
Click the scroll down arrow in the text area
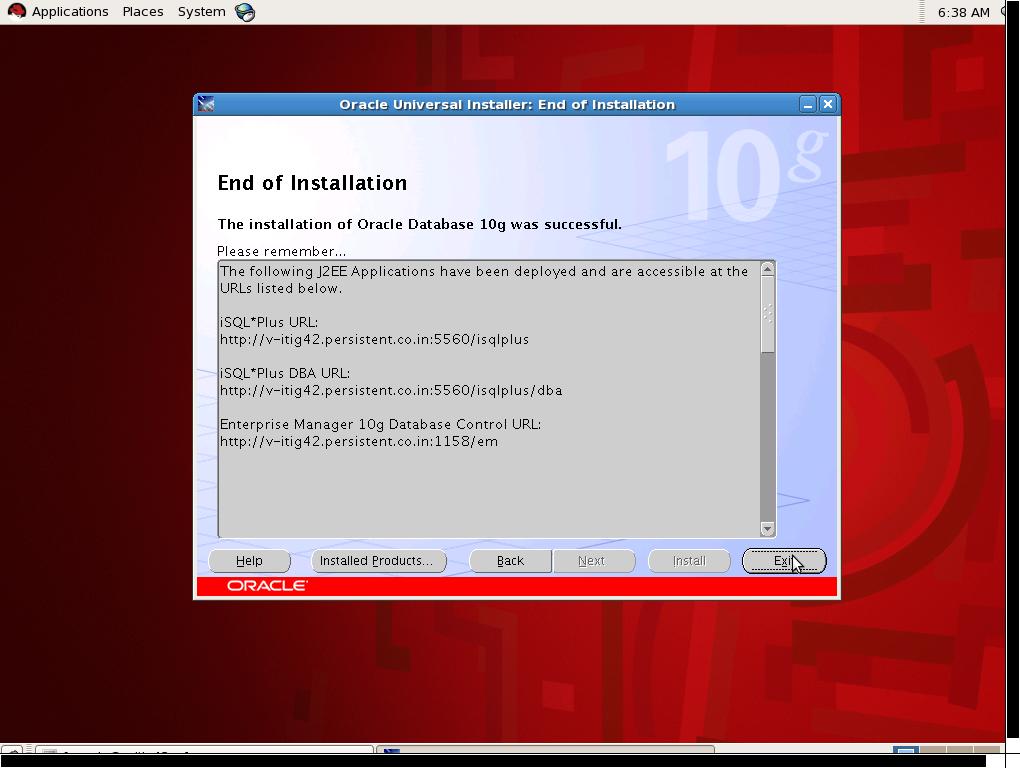768,529
